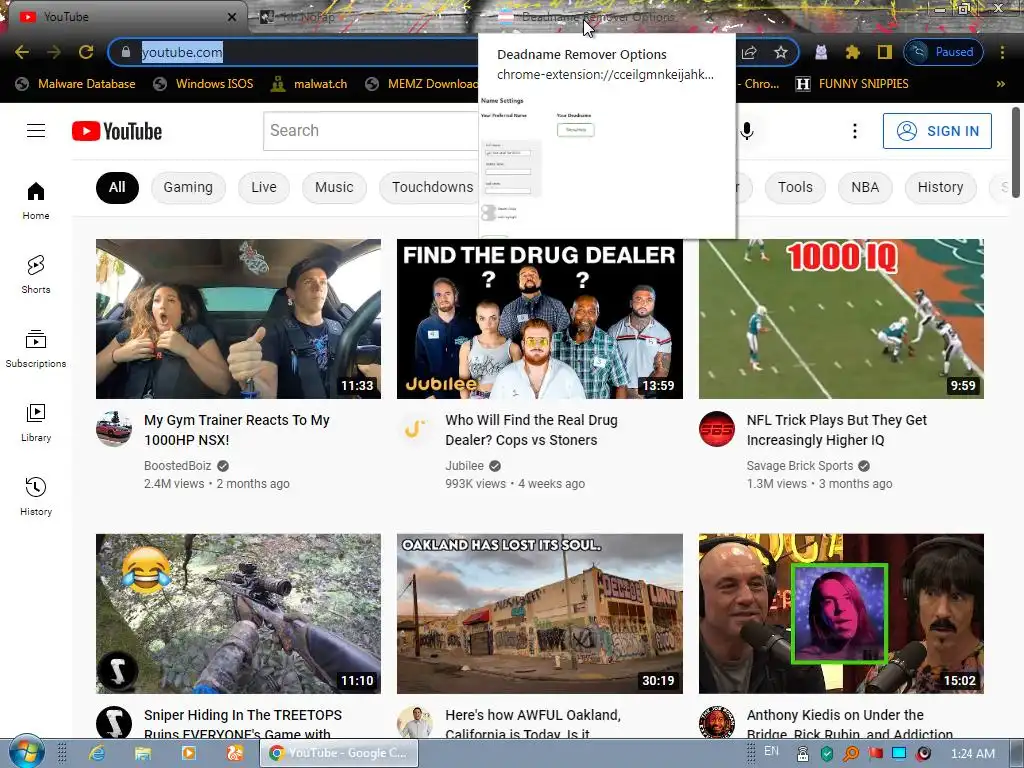Click the taskbar clock showing 1:24 AM
This screenshot has width=1024, height=768.
pyautogui.click(x=972, y=754)
